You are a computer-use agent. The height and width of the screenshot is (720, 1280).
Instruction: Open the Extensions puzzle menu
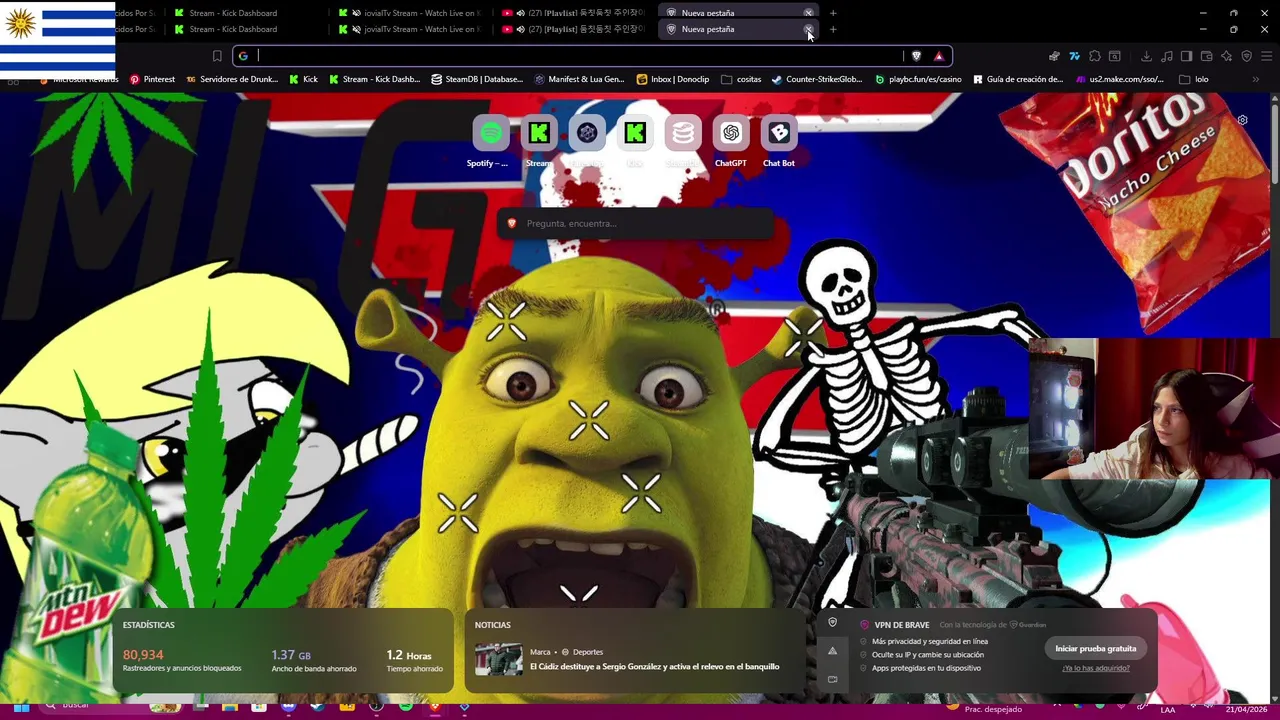1095,56
